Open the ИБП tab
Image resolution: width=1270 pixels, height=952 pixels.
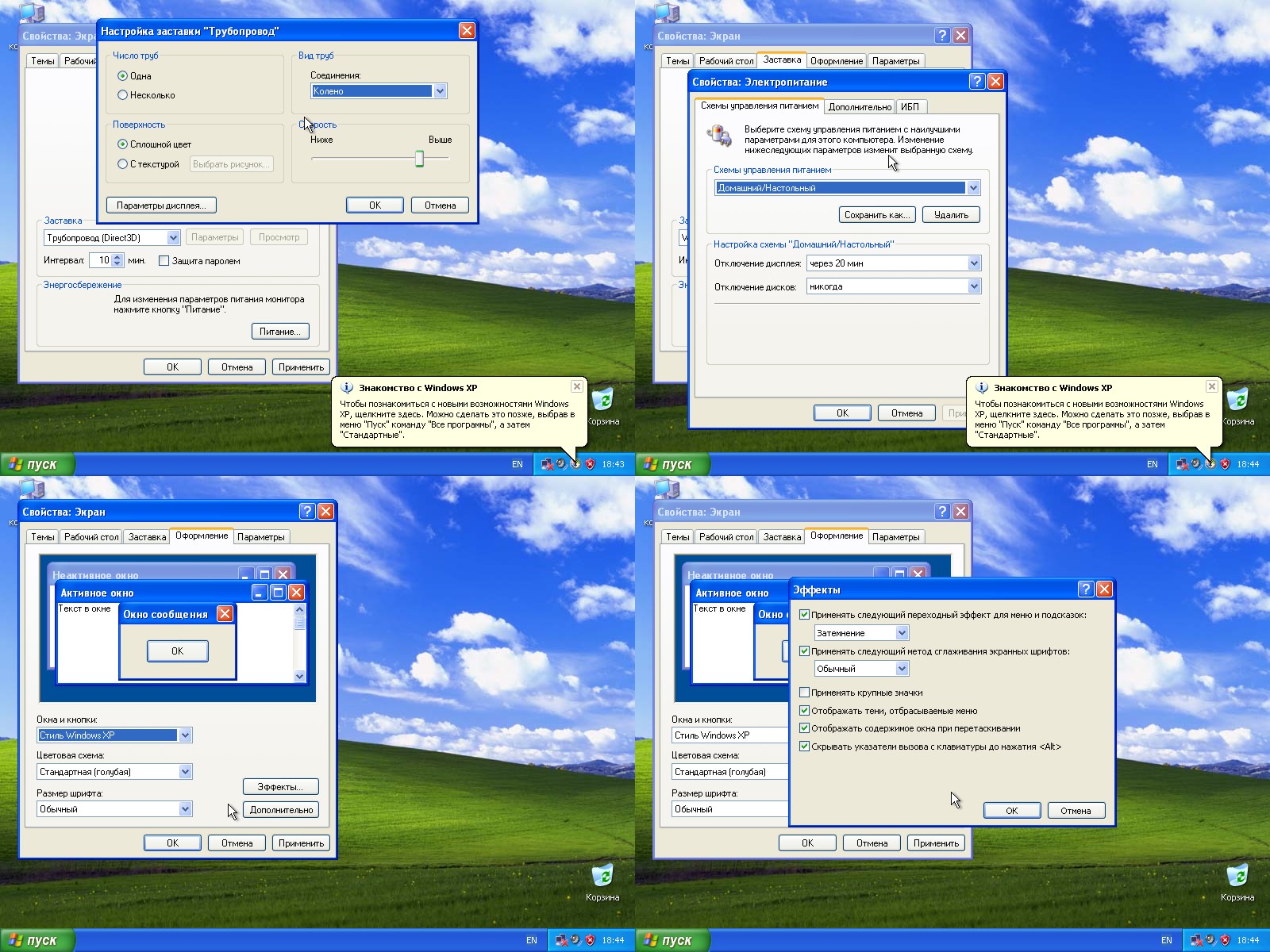[x=910, y=107]
